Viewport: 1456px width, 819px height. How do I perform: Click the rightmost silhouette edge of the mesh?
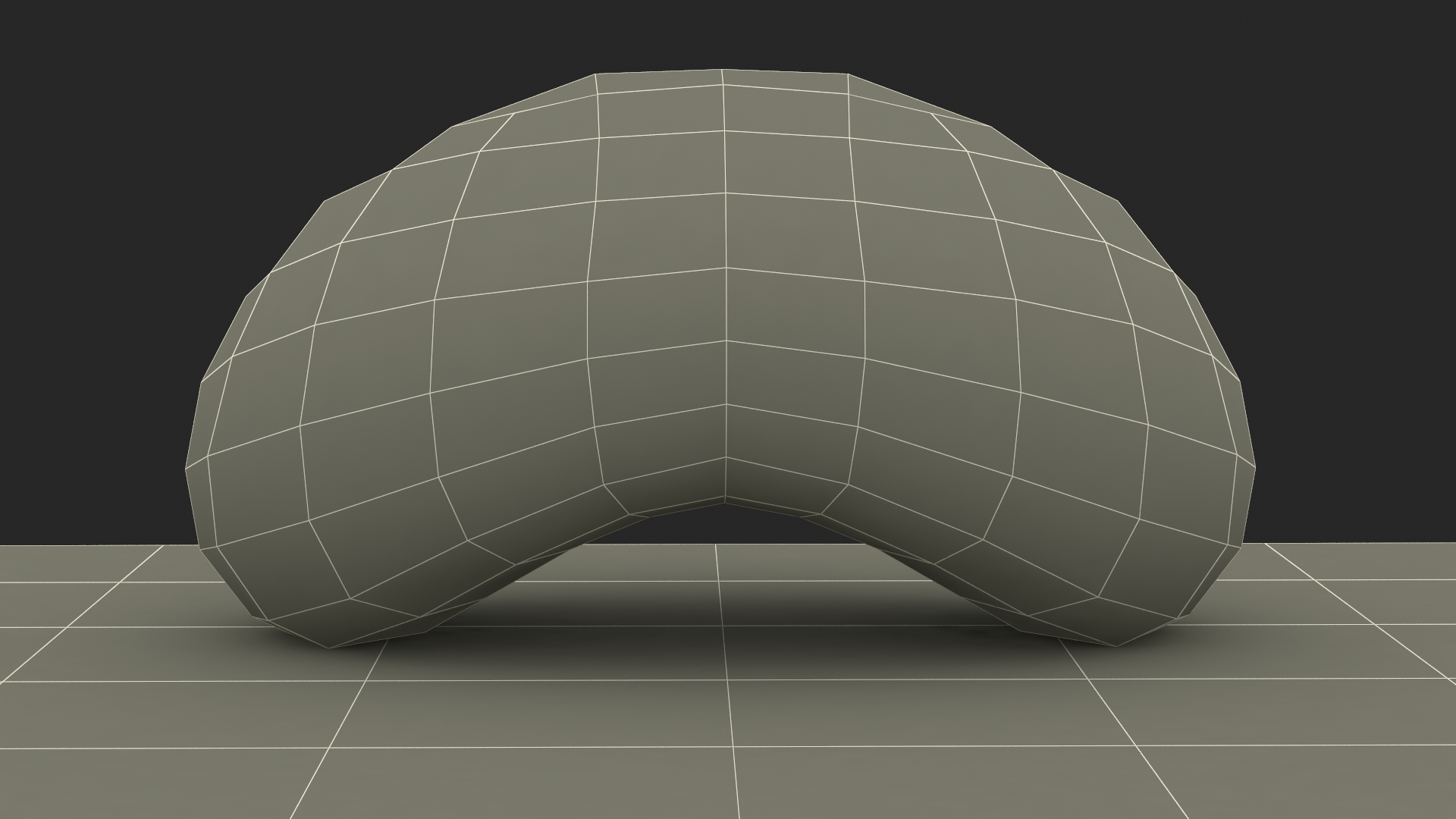pyautogui.click(x=1255, y=466)
